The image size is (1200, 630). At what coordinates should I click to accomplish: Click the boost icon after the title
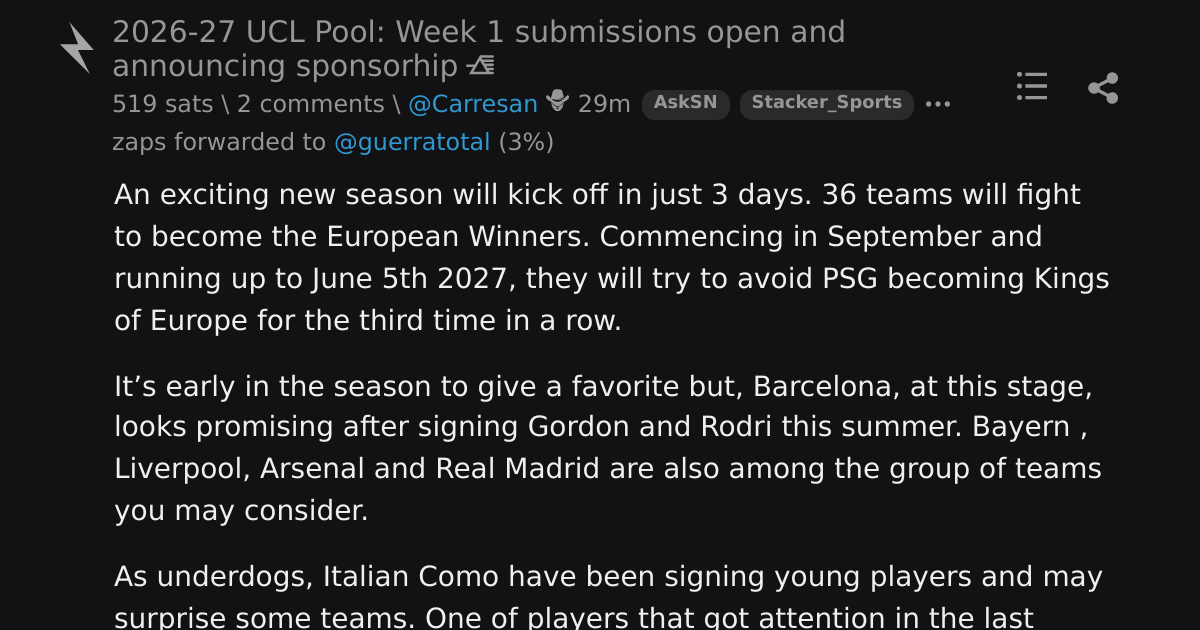(480, 66)
